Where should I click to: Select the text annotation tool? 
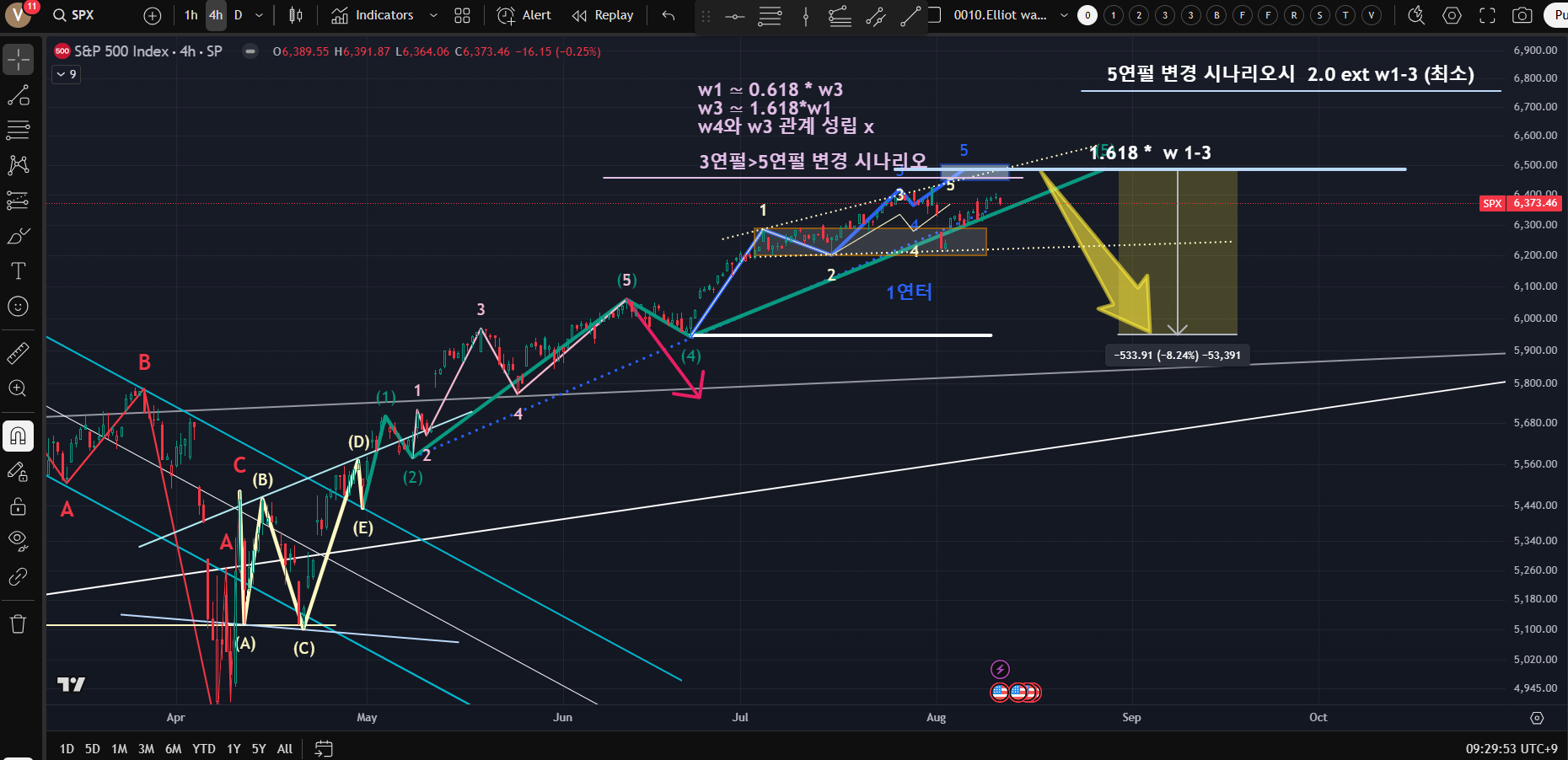[18, 270]
